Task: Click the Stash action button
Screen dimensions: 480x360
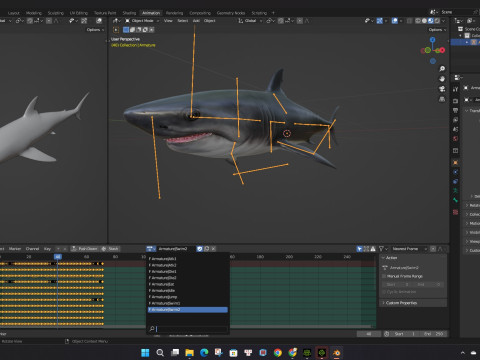Action: (110, 249)
